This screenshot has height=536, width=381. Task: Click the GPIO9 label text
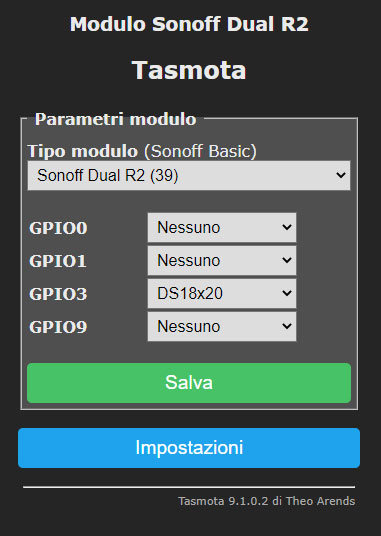tap(58, 327)
